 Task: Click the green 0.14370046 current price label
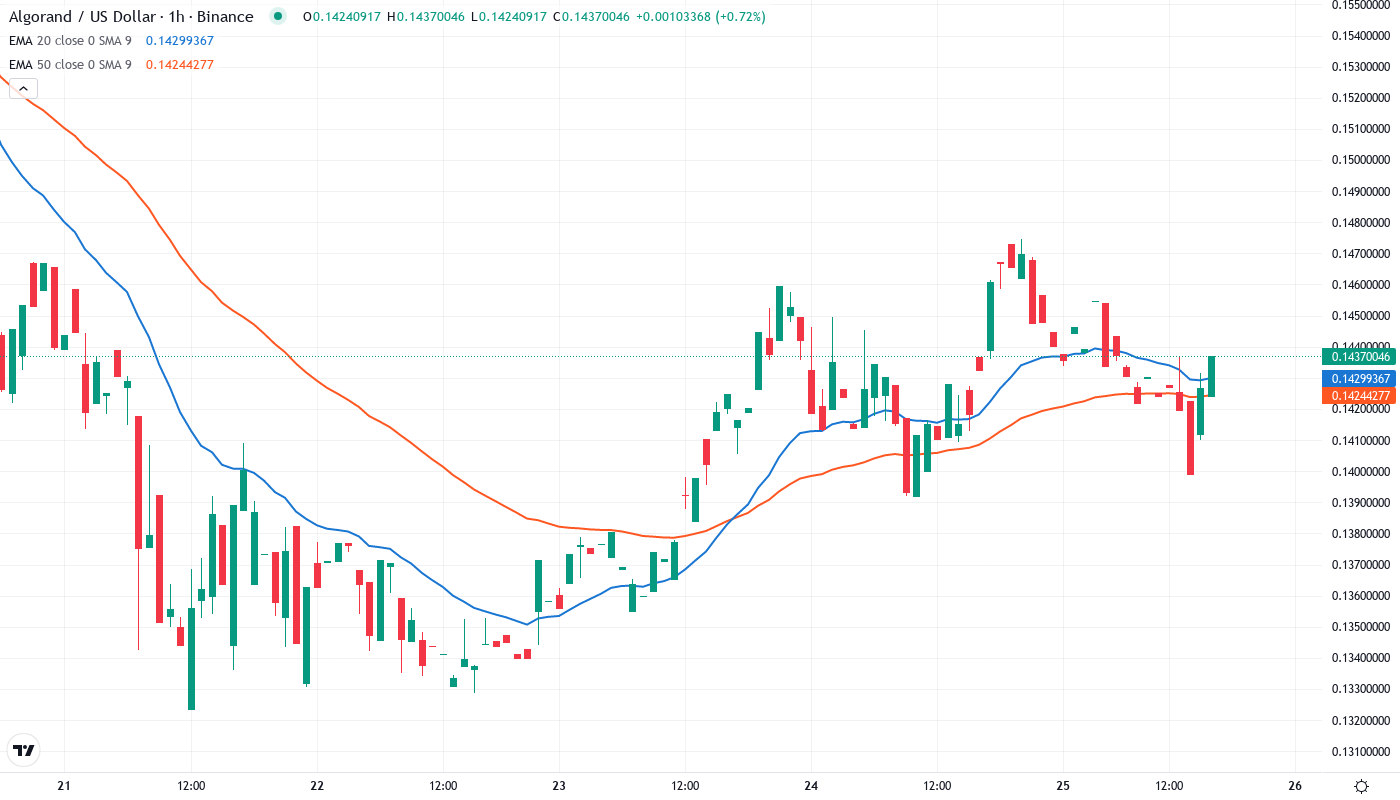point(1357,357)
